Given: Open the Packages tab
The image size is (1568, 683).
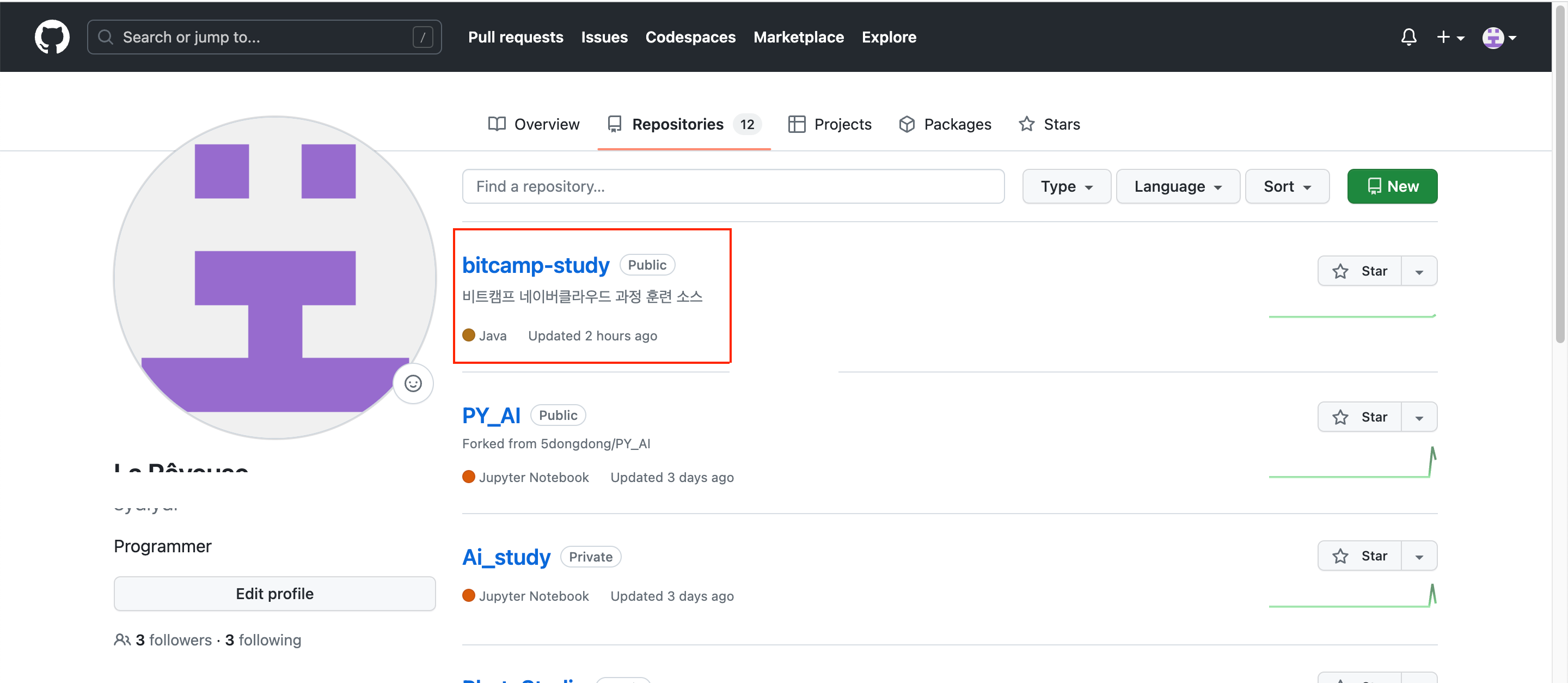Looking at the screenshot, I should [x=945, y=124].
